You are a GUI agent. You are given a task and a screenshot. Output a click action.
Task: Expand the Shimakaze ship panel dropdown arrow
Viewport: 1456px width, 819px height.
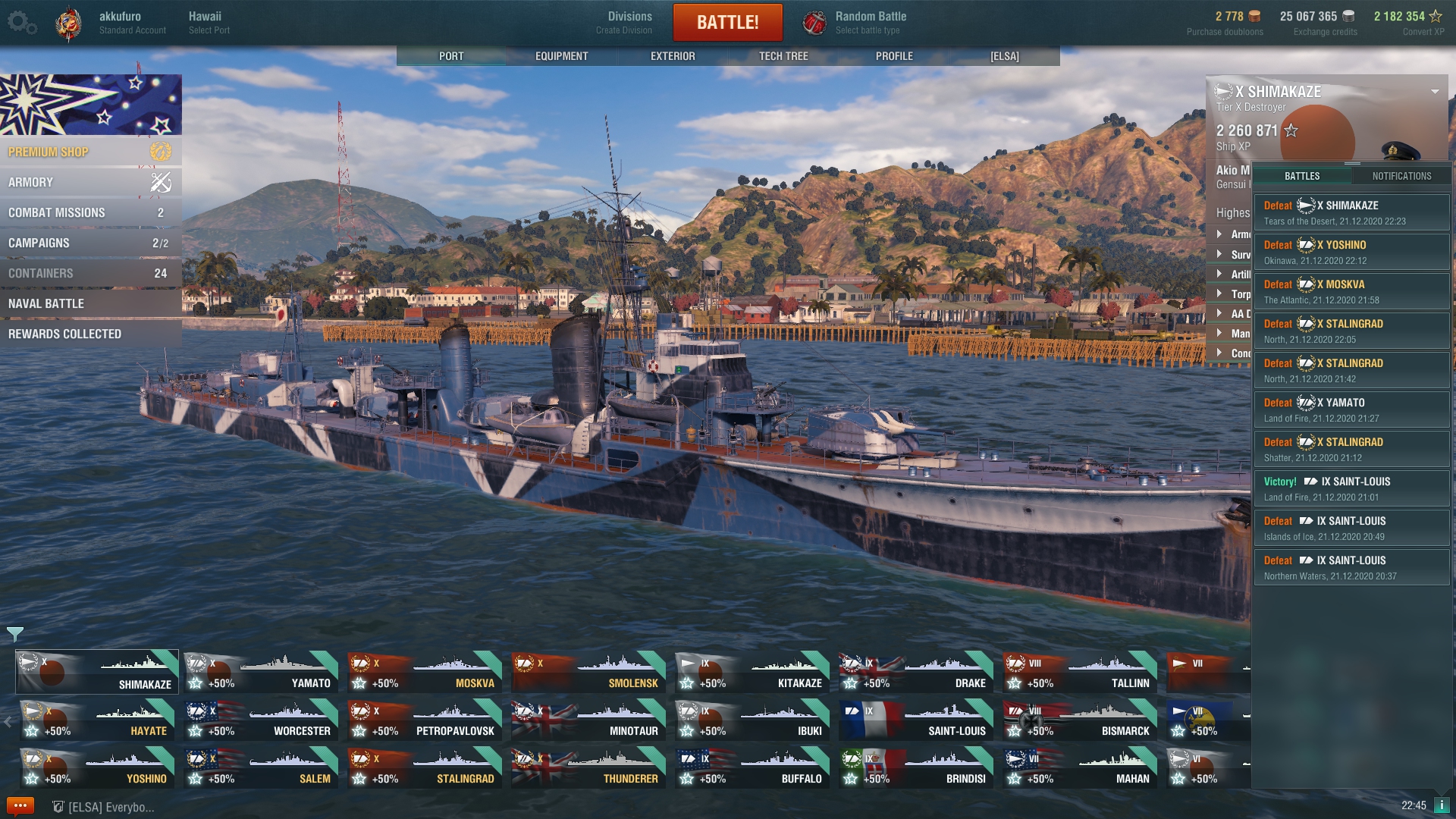pos(1435,92)
